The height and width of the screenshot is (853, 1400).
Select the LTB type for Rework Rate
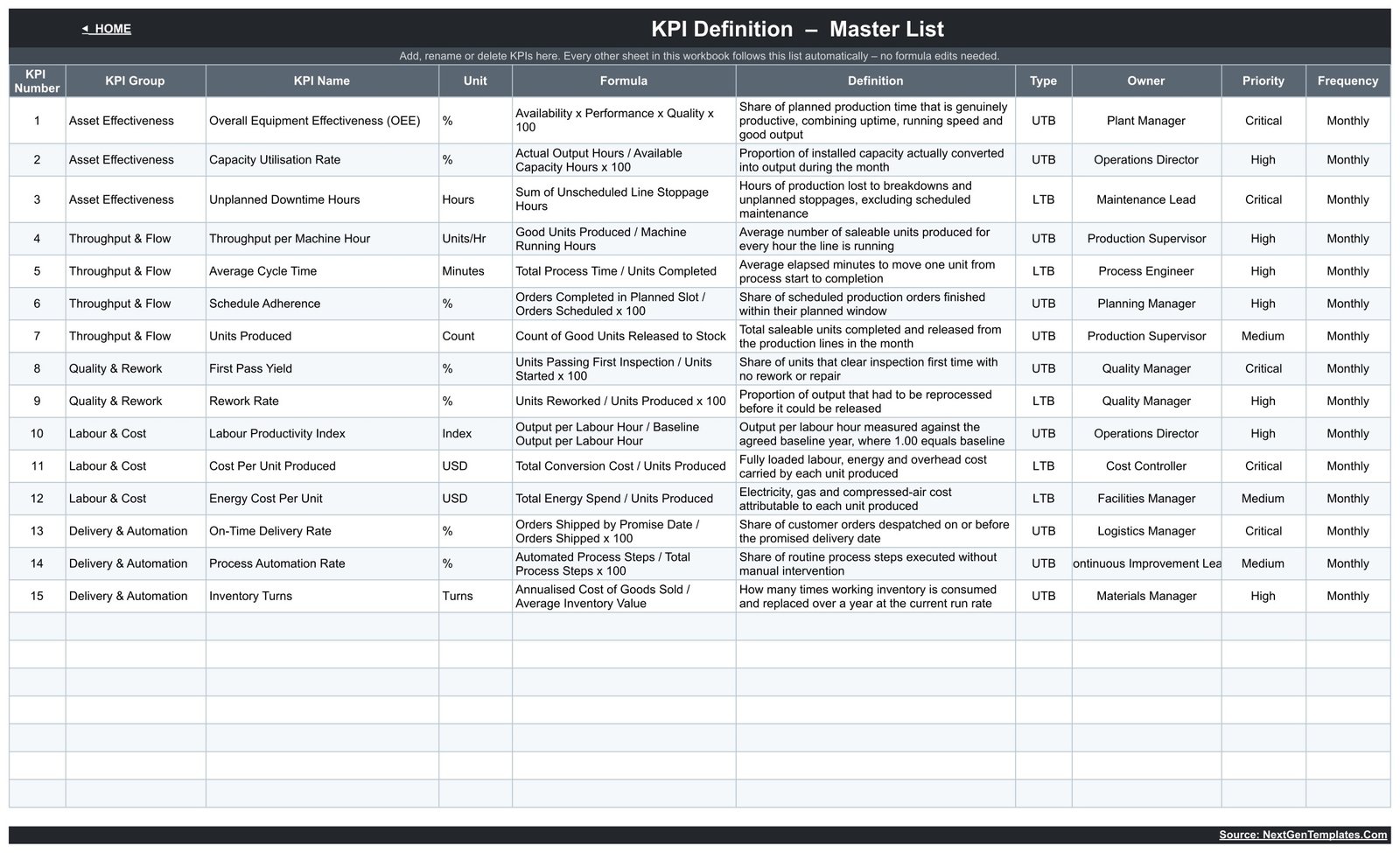click(1043, 401)
